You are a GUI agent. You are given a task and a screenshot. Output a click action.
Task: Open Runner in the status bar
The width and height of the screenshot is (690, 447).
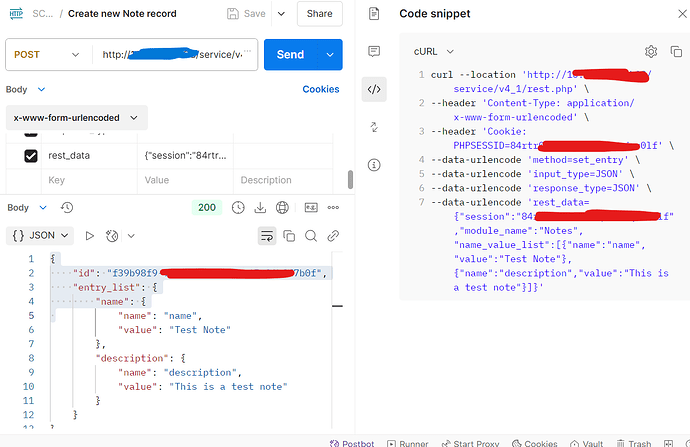pos(407,443)
